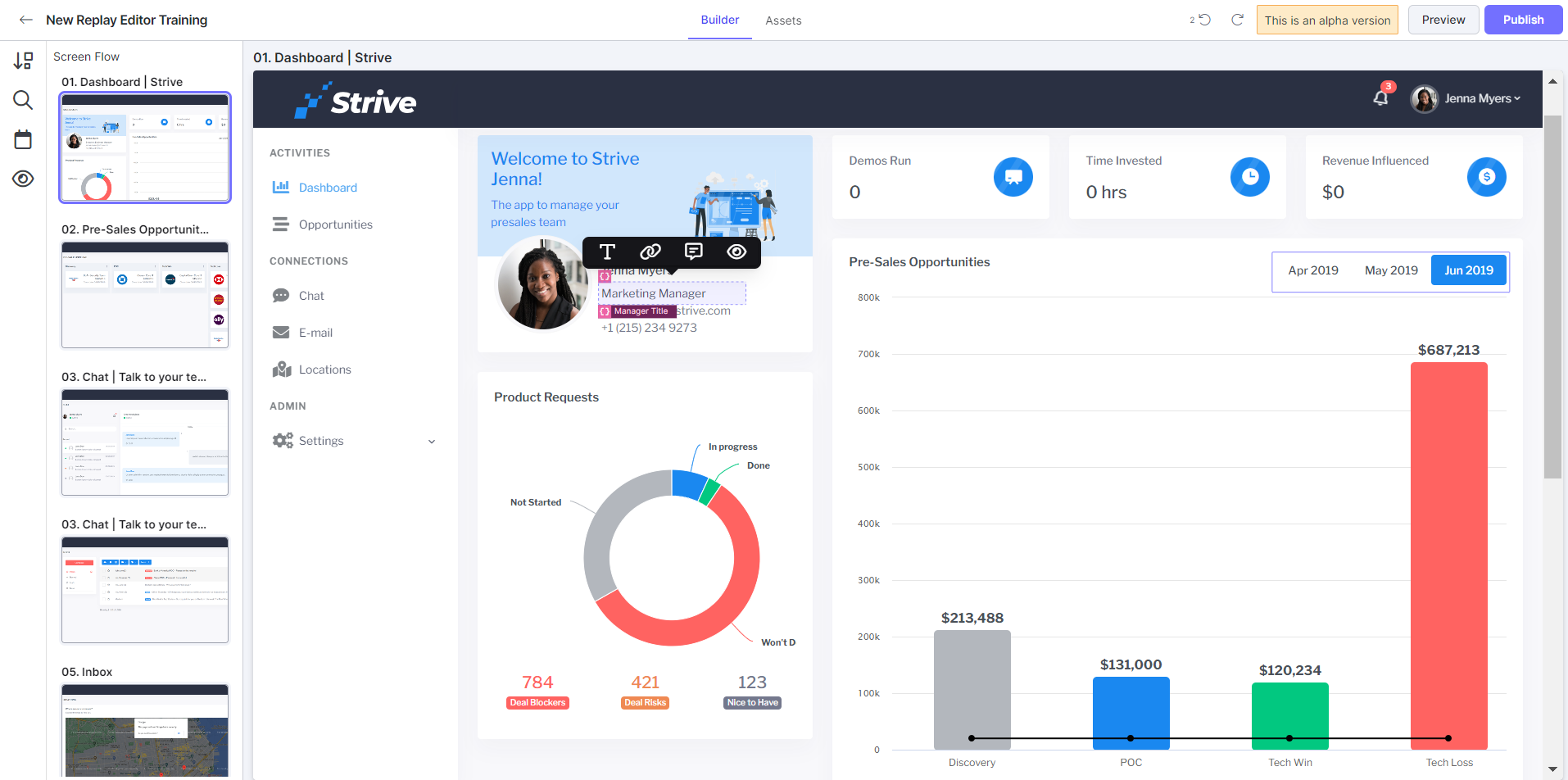
Task: Click the Preview button
Action: (1443, 20)
